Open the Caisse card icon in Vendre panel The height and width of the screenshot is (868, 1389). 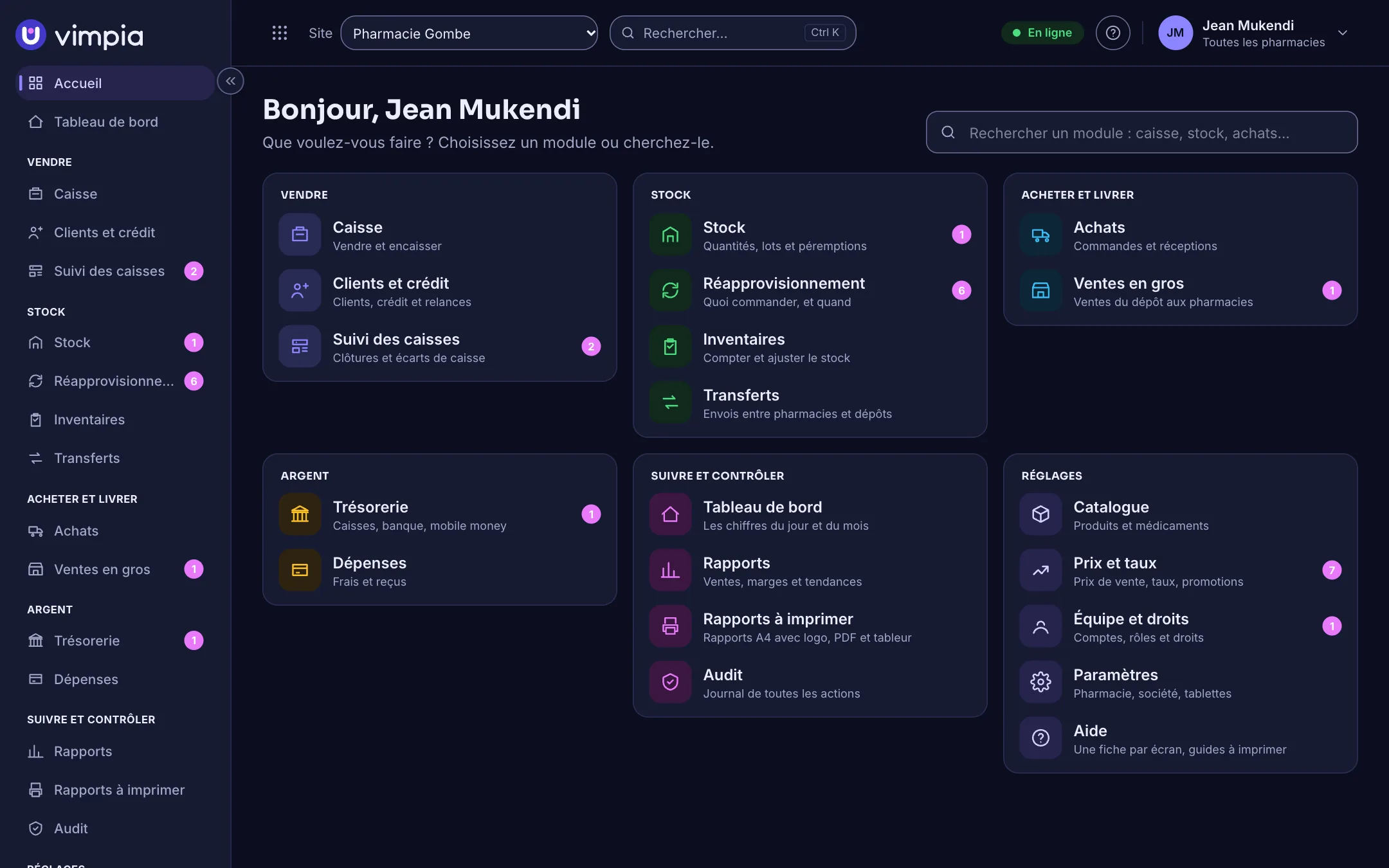[x=300, y=235]
